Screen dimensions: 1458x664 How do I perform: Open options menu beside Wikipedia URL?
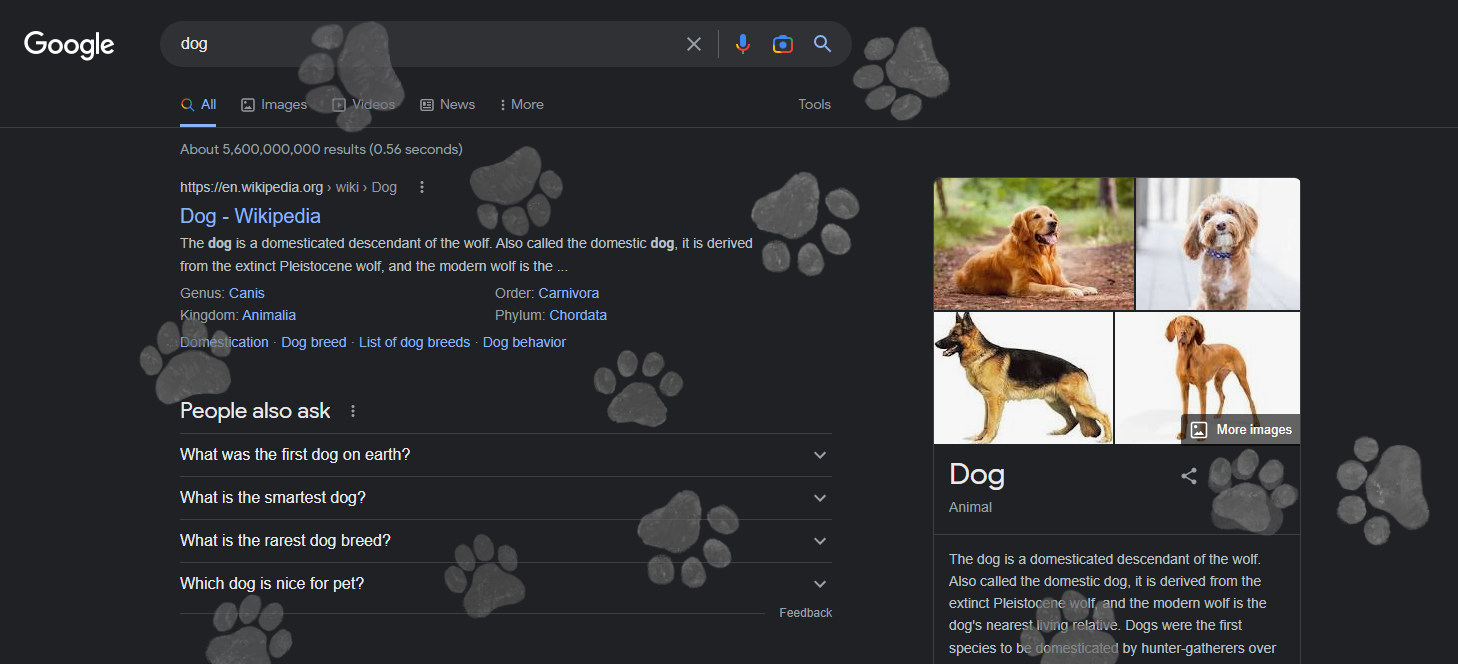tap(422, 187)
